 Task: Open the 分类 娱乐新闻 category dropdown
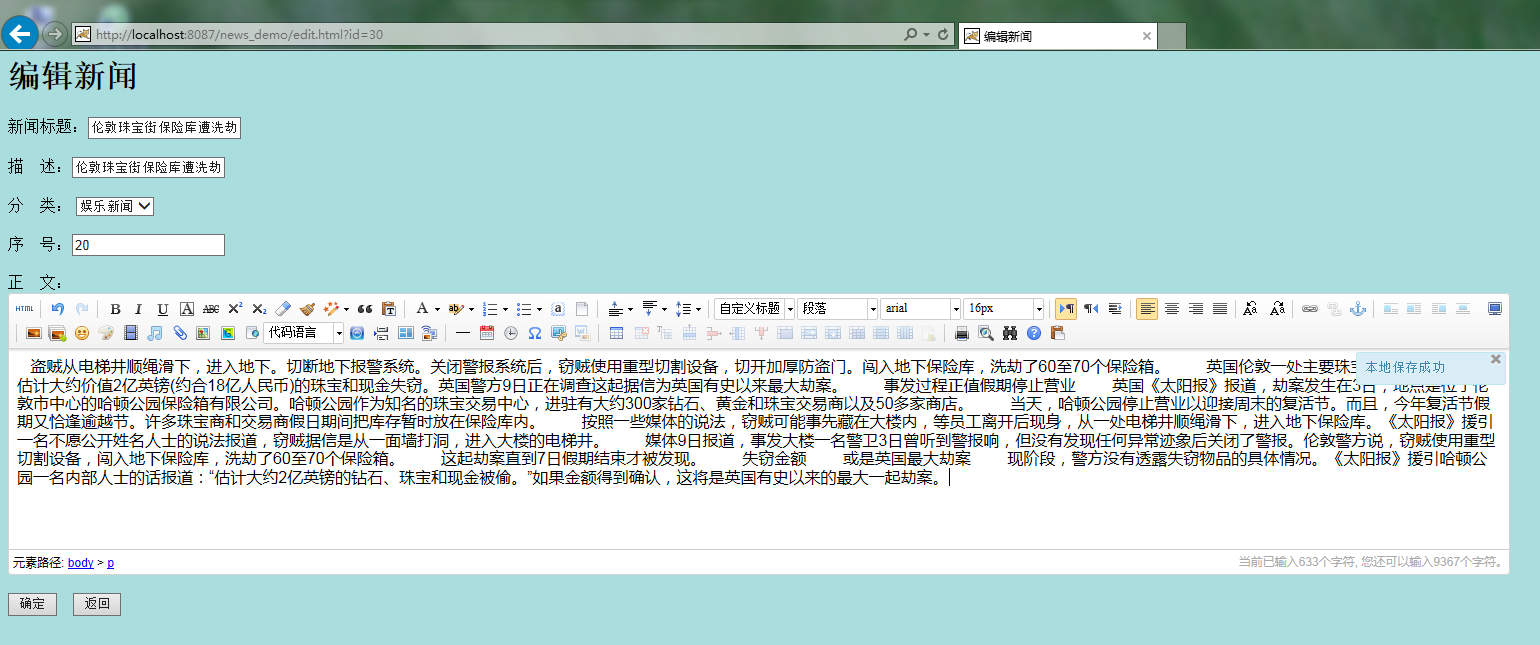pyautogui.click(x=115, y=206)
